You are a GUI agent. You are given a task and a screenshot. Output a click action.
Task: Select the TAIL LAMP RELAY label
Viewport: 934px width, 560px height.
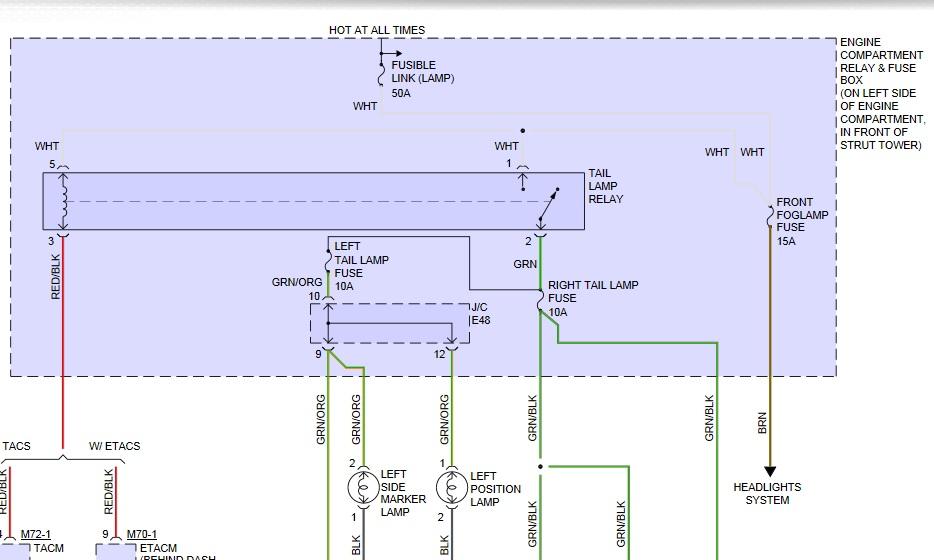[605, 186]
